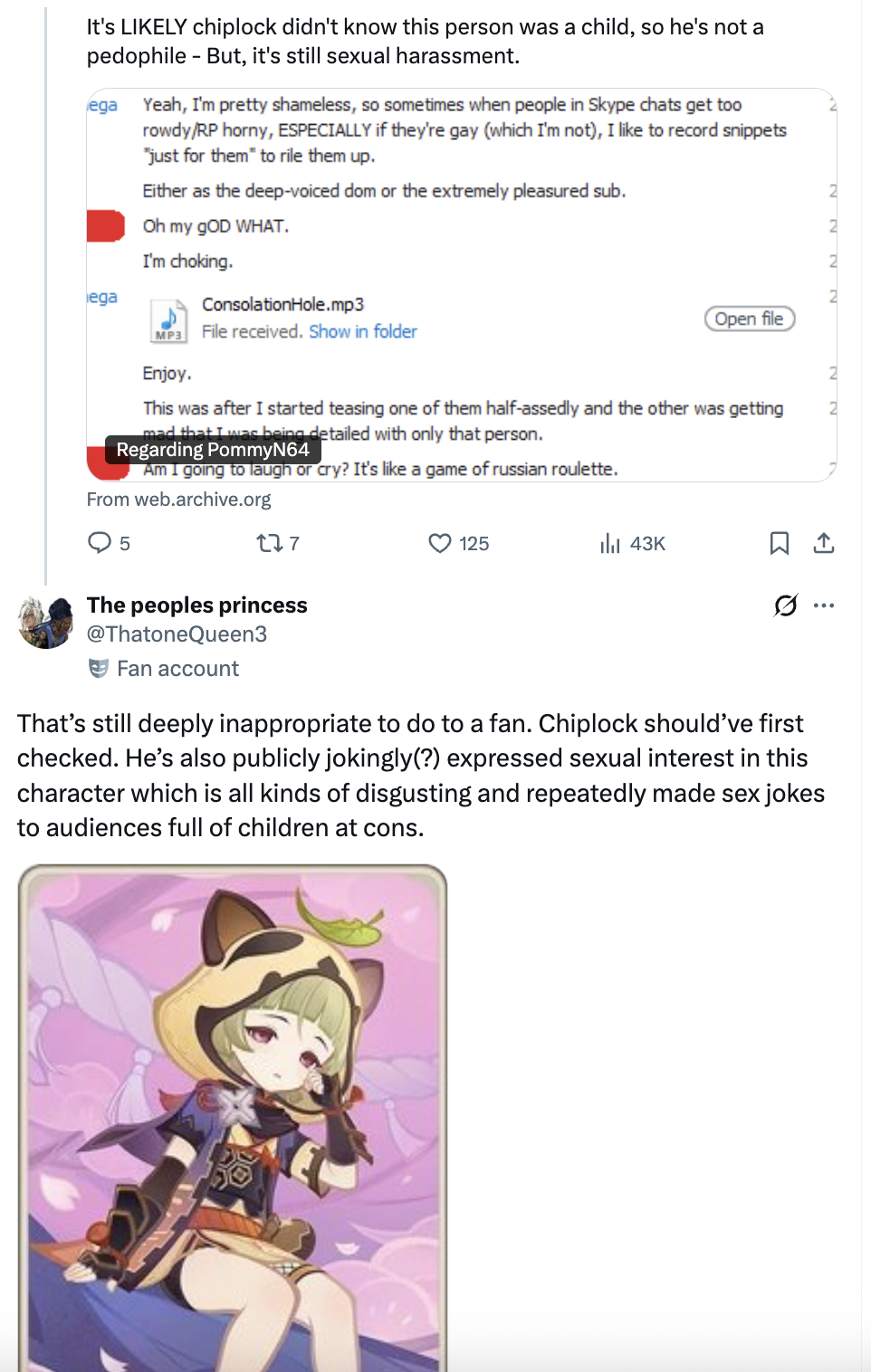Click the Fan account label
Viewport: 871px width, 1372px height.
tap(177, 669)
